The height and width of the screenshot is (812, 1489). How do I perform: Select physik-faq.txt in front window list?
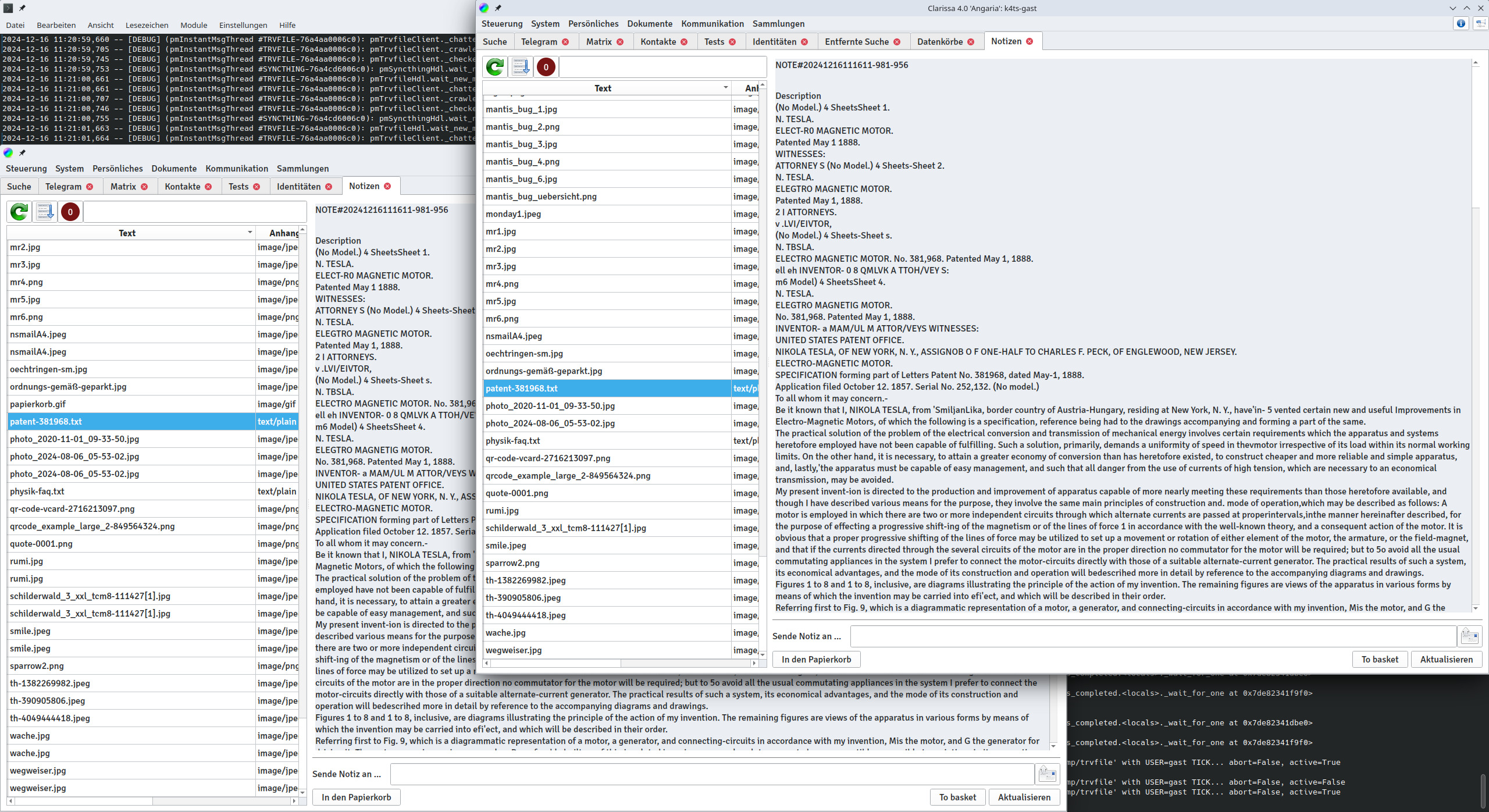pos(607,441)
